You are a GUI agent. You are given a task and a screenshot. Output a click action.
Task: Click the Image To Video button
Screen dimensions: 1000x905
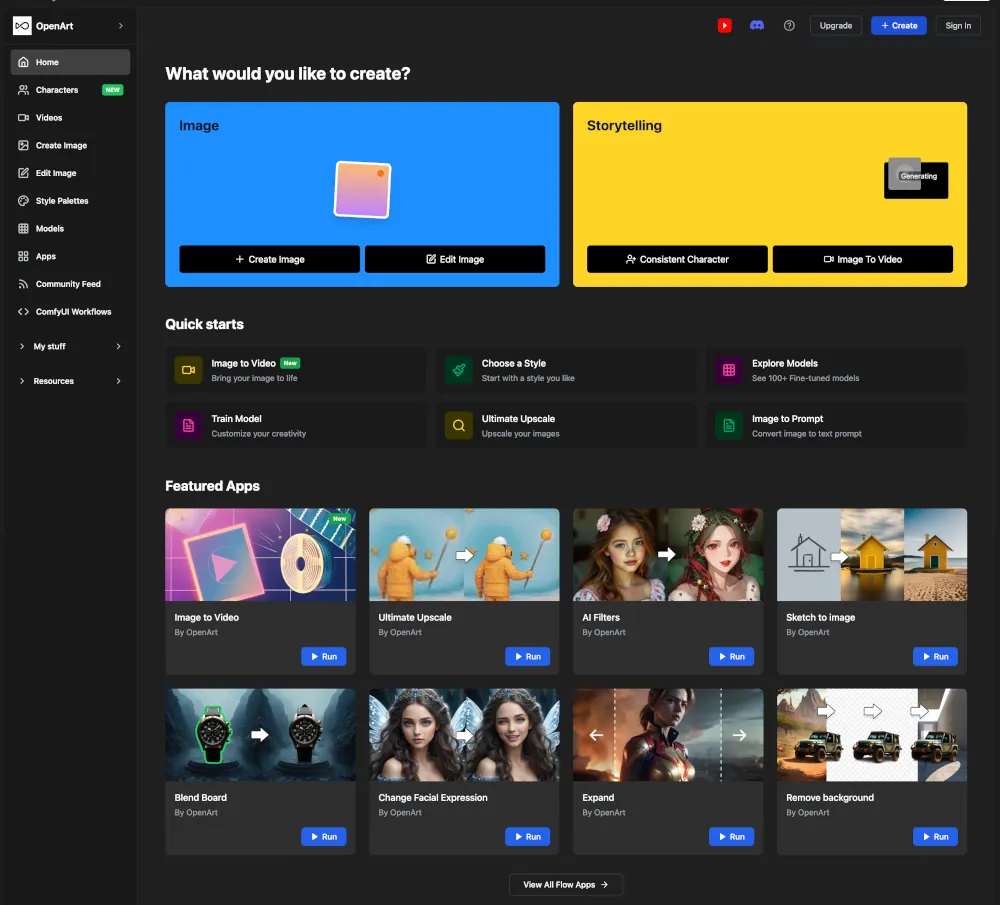point(863,259)
